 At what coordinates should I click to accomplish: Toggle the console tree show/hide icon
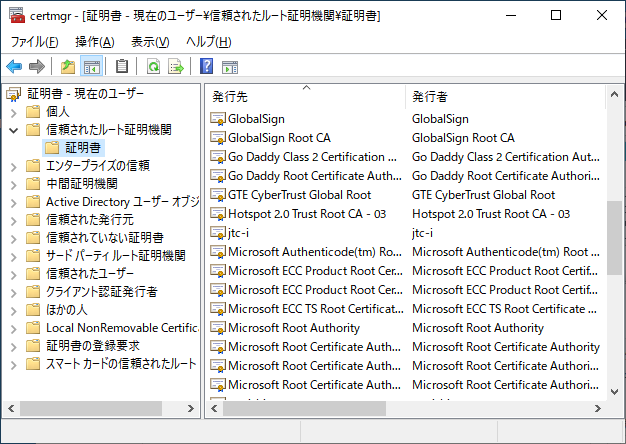(91, 66)
